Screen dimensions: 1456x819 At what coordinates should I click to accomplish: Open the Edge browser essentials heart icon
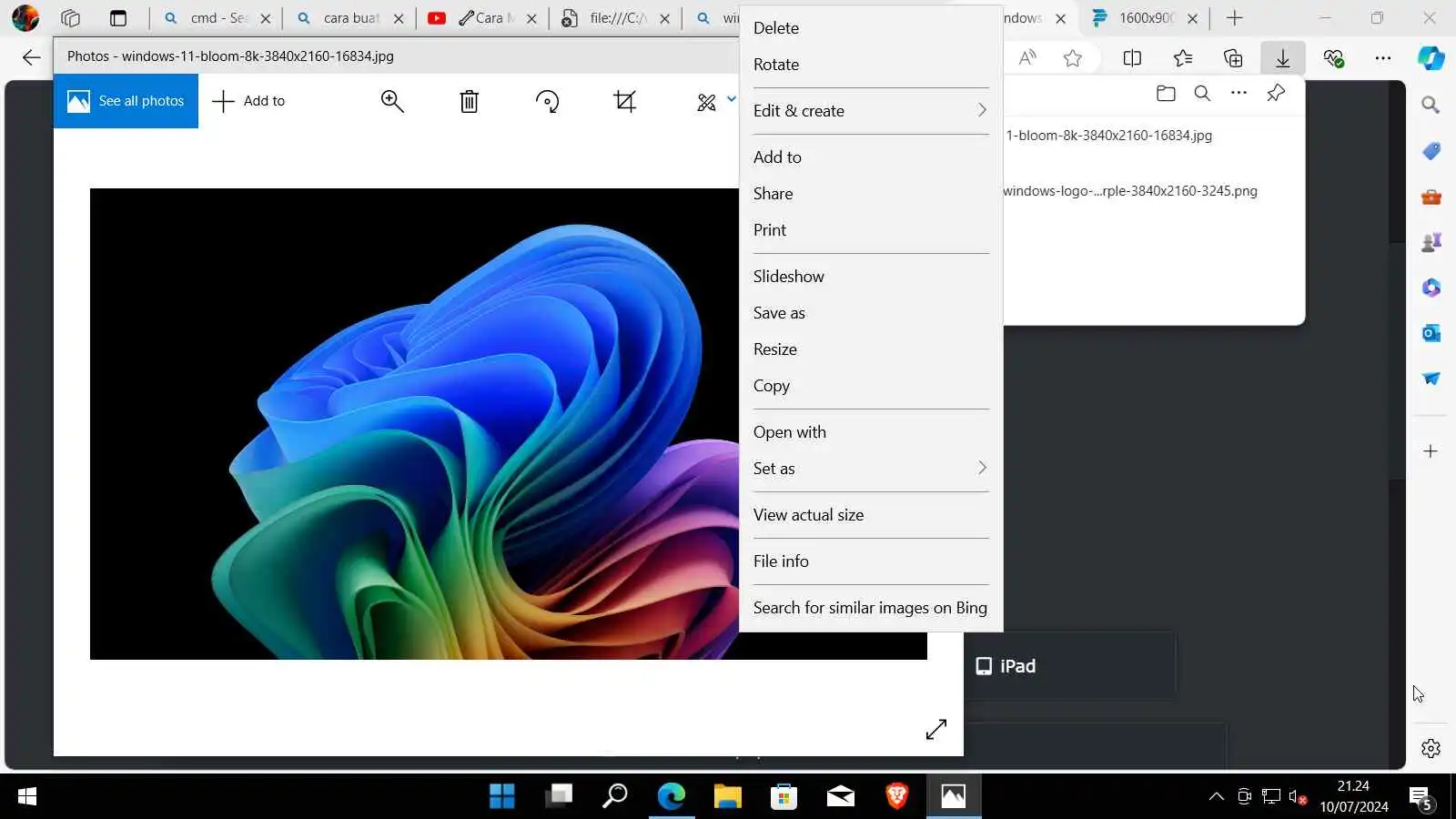pos(1334,58)
